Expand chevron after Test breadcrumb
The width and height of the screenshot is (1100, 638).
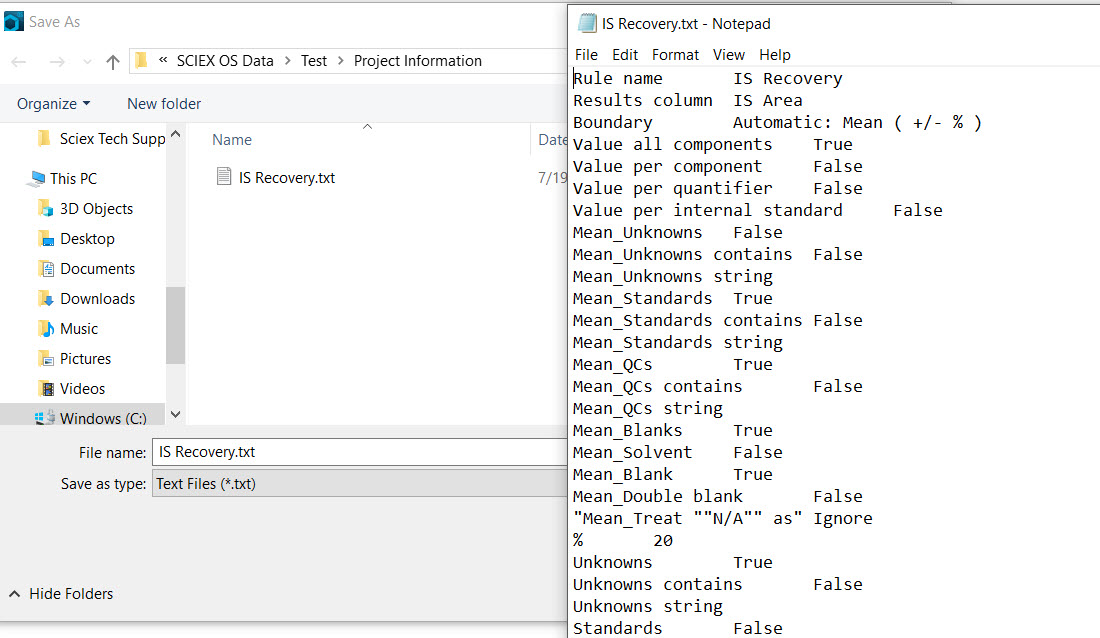tap(341, 61)
